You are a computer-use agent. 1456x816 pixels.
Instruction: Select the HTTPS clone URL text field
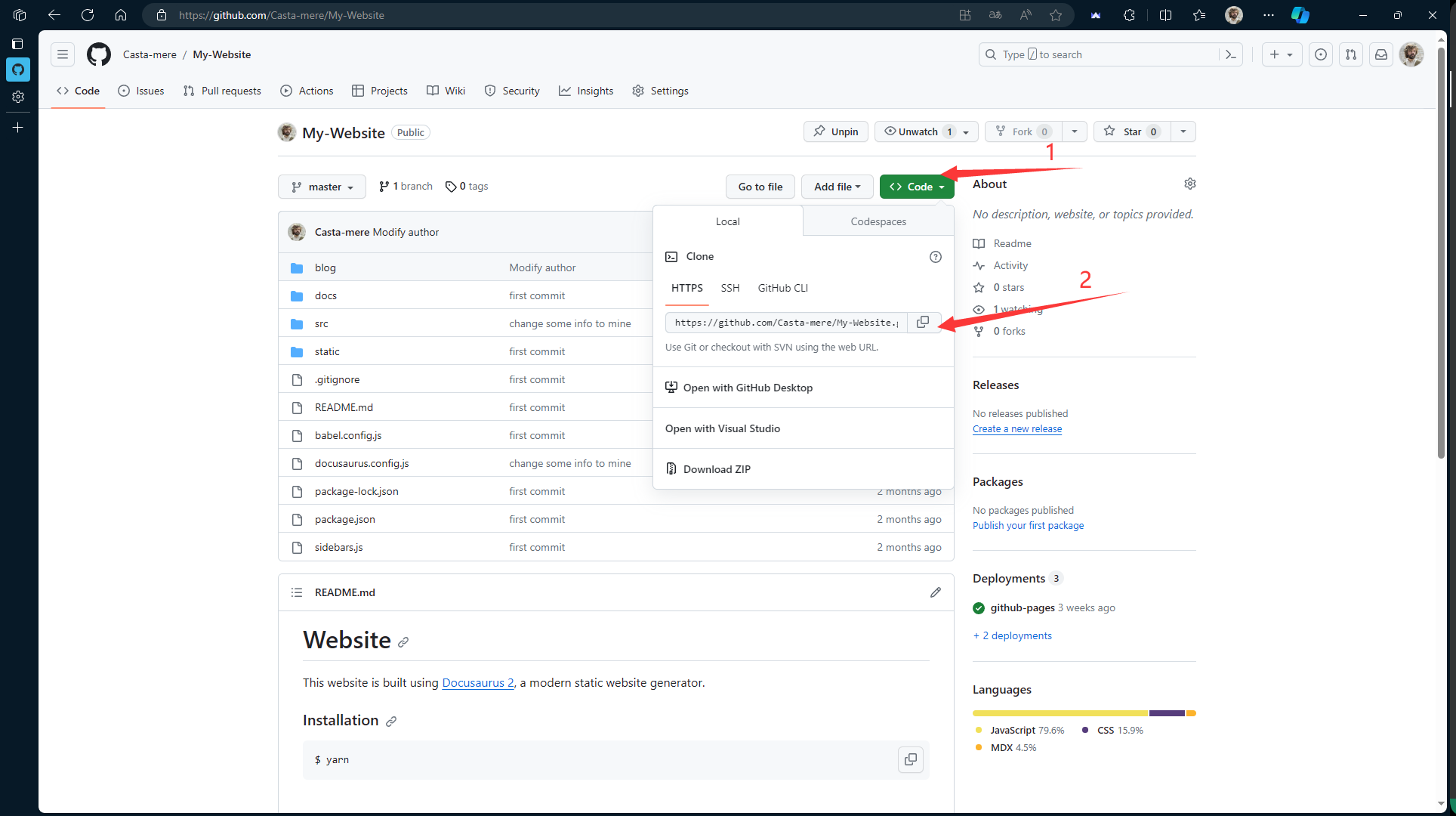pos(786,323)
